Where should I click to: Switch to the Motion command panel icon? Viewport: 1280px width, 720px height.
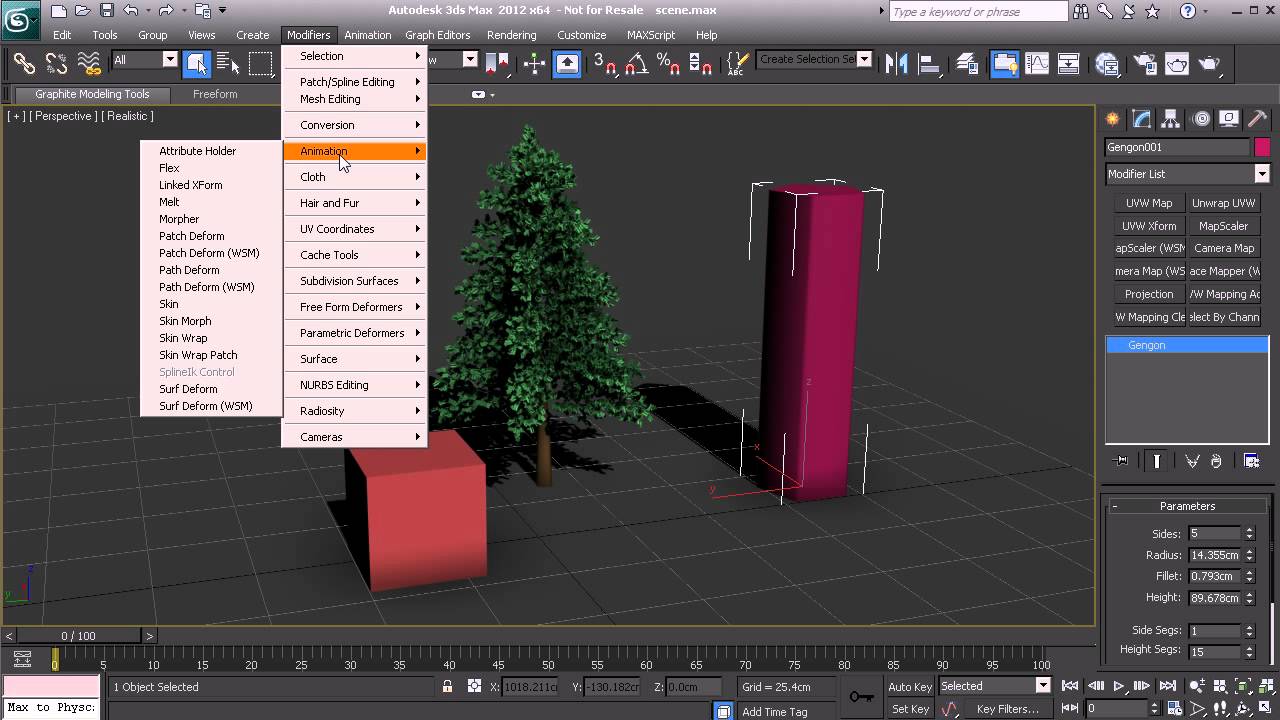[x=1201, y=119]
